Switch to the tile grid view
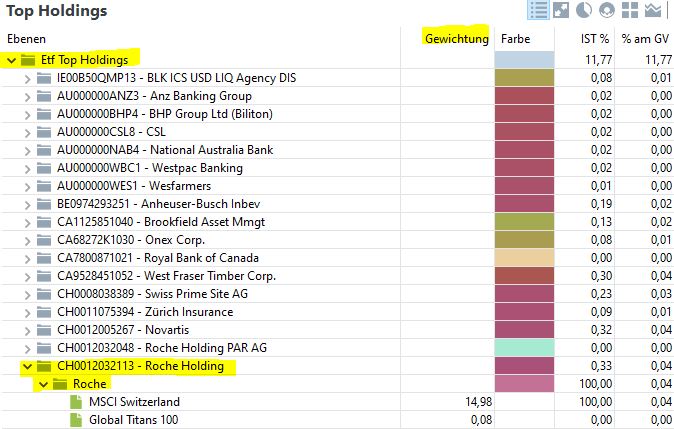 630,11
